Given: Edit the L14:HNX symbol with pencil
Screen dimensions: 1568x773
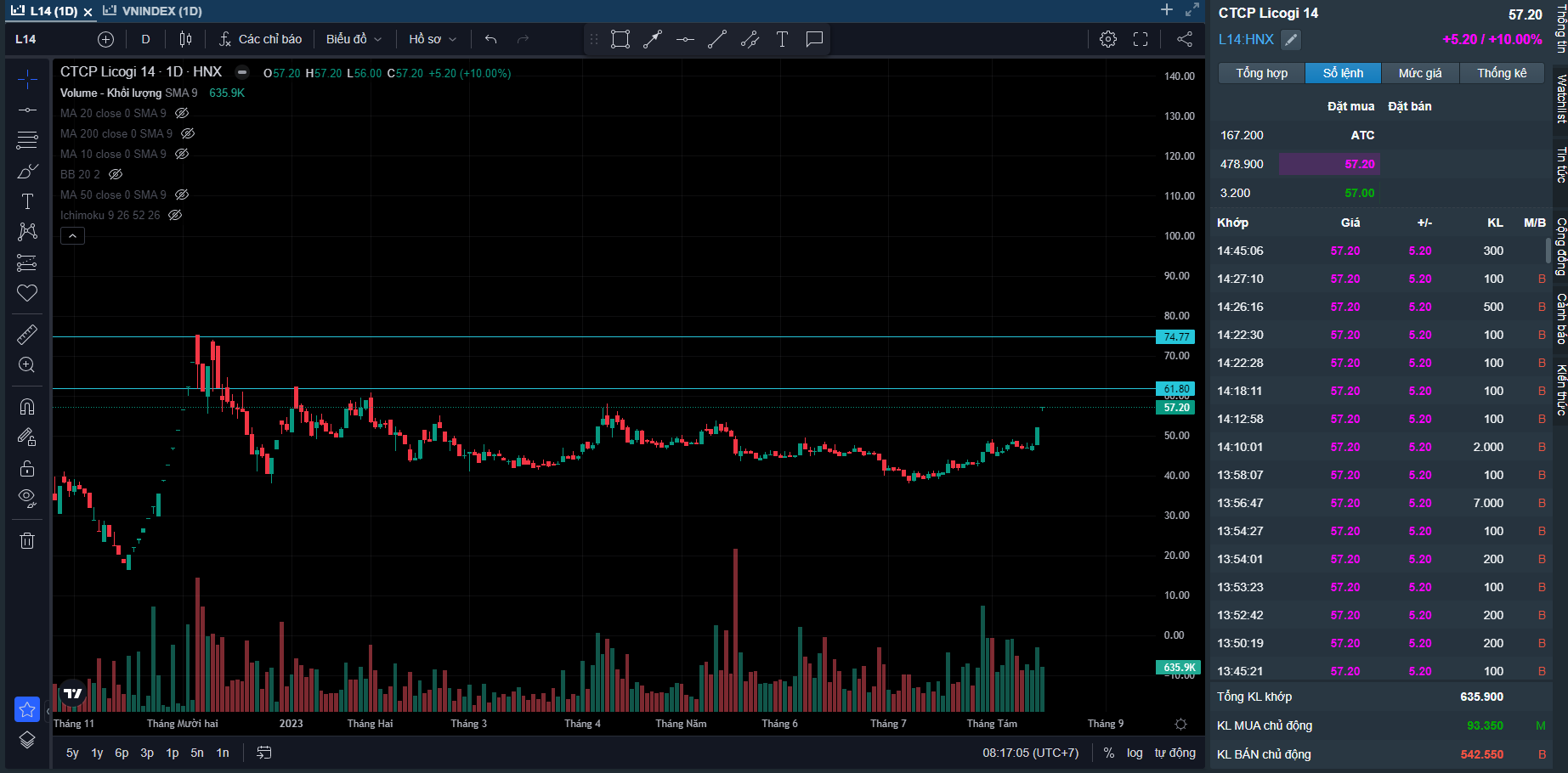Looking at the screenshot, I should pyautogui.click(x=1291, y=39).
